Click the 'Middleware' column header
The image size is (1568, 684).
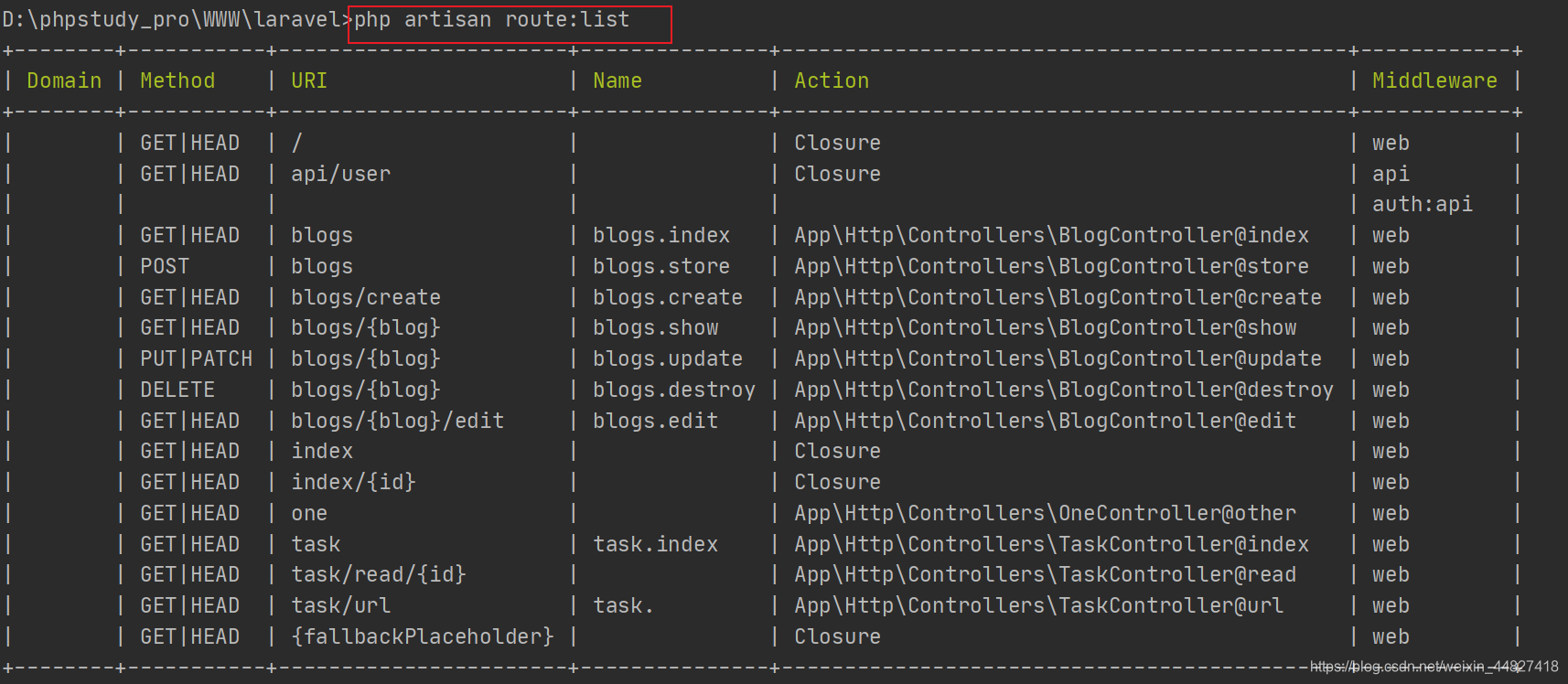click(x=1434, y=80)
